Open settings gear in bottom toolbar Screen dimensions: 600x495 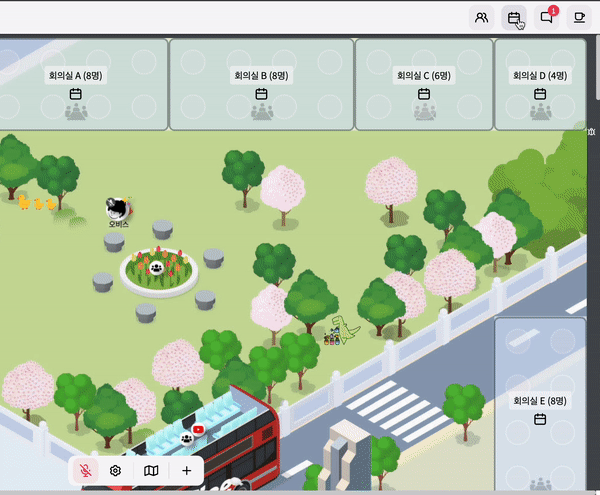click(115, 471)
